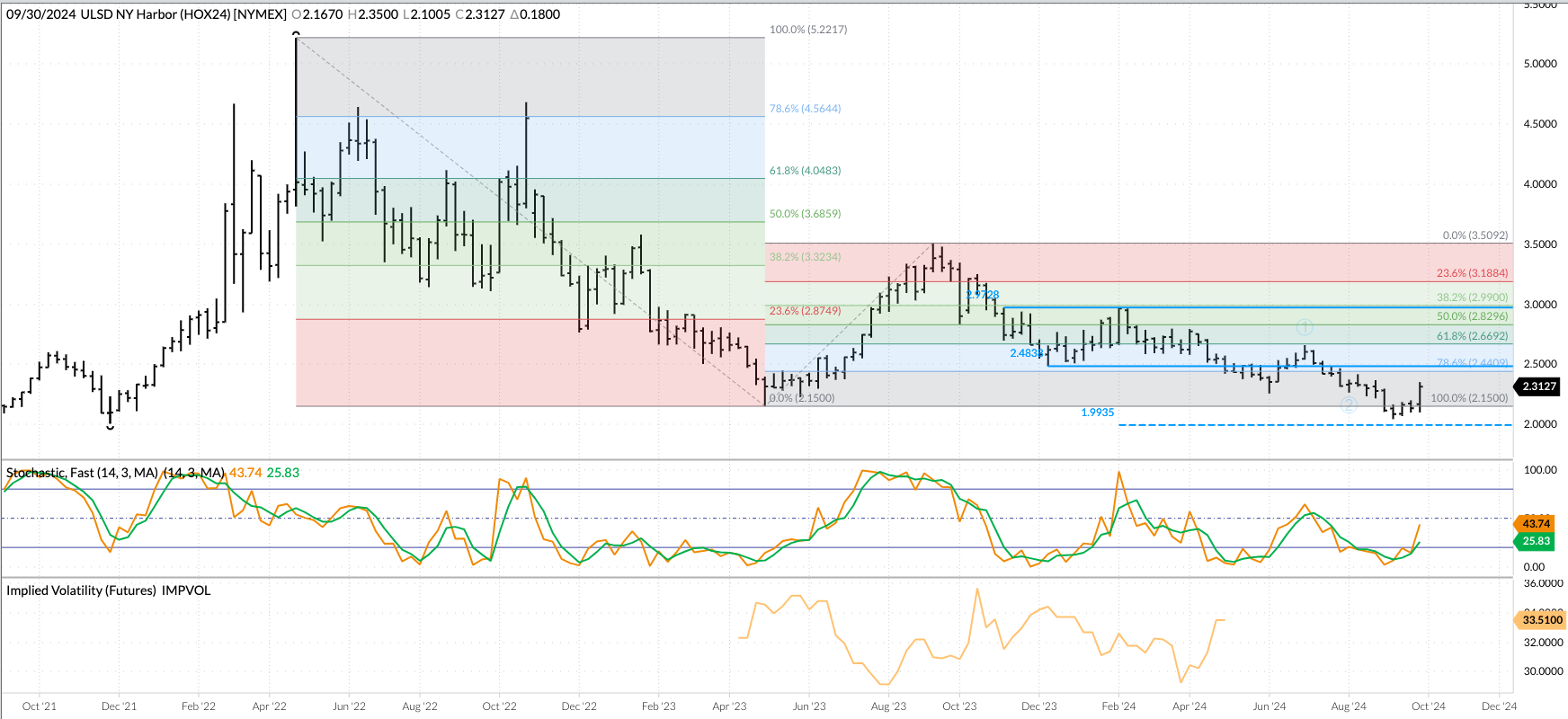
Task: Click Oct '24 on the date axis
Action: coord(1428,706)
